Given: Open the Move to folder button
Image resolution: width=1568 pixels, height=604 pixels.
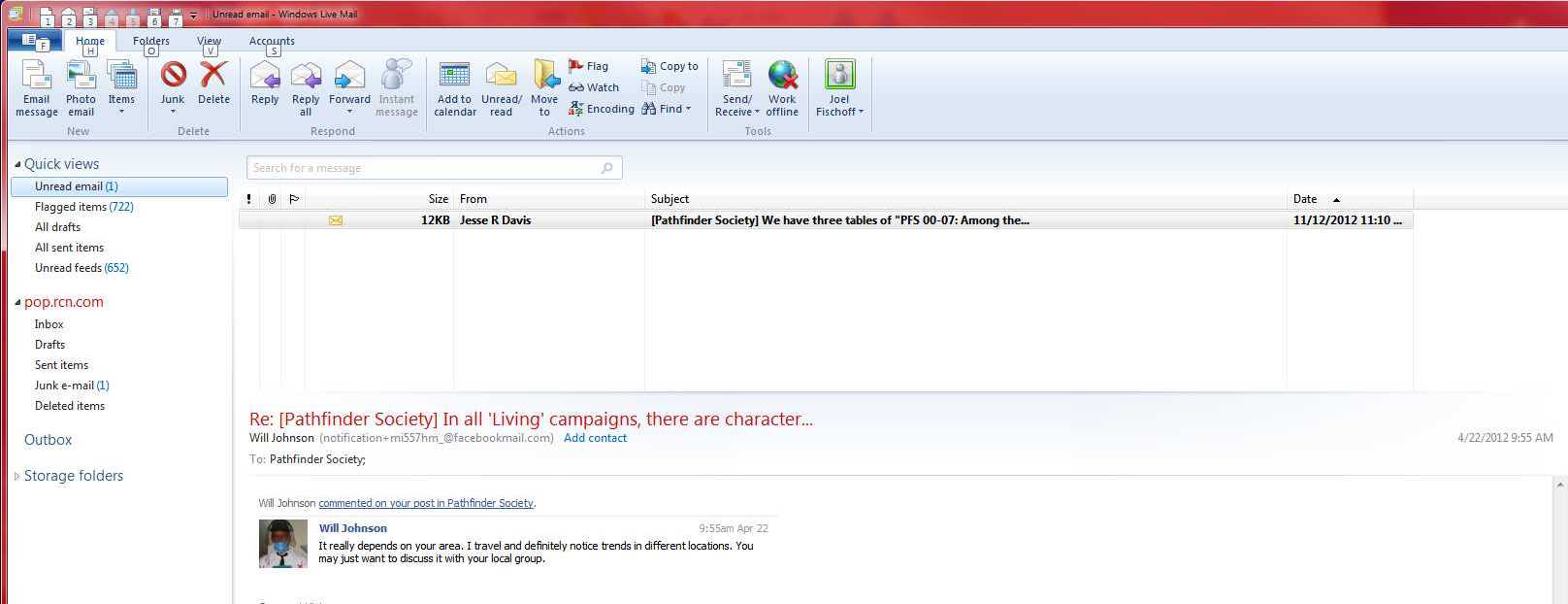Looking at the screenshot, I should click(544, 88).
